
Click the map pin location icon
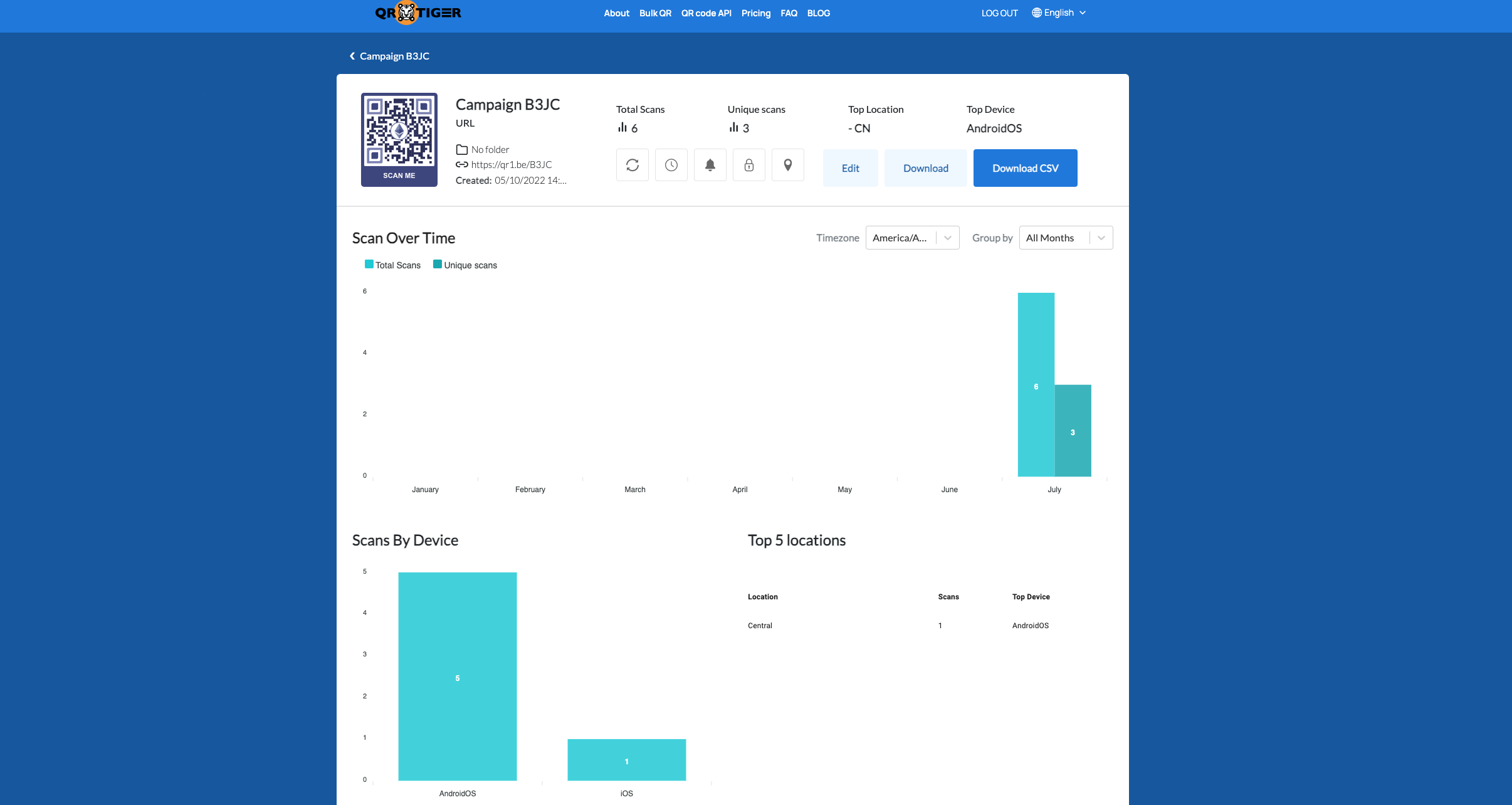pos(788,165)
